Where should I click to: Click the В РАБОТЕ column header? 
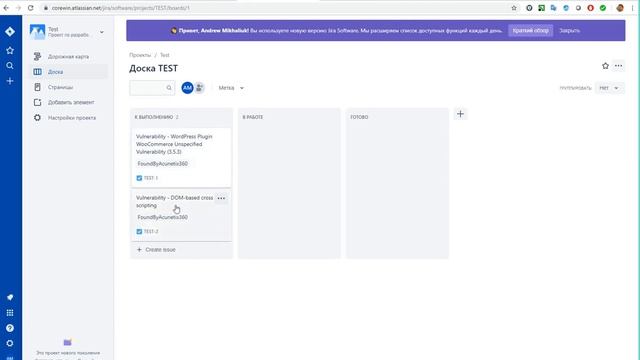(253, 117)
